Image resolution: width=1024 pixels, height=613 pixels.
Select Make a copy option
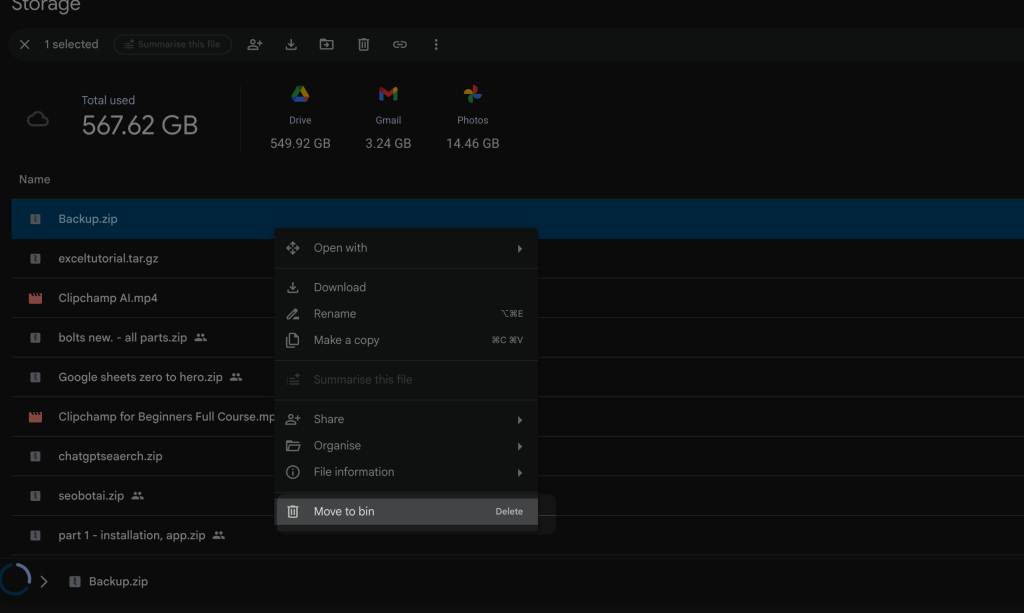400,340
